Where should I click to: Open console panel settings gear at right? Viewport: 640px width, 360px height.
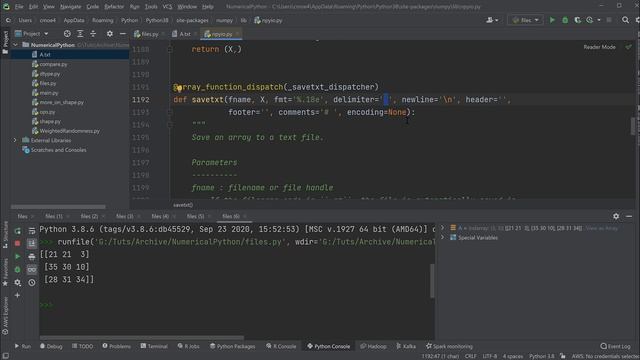[616, 216]
